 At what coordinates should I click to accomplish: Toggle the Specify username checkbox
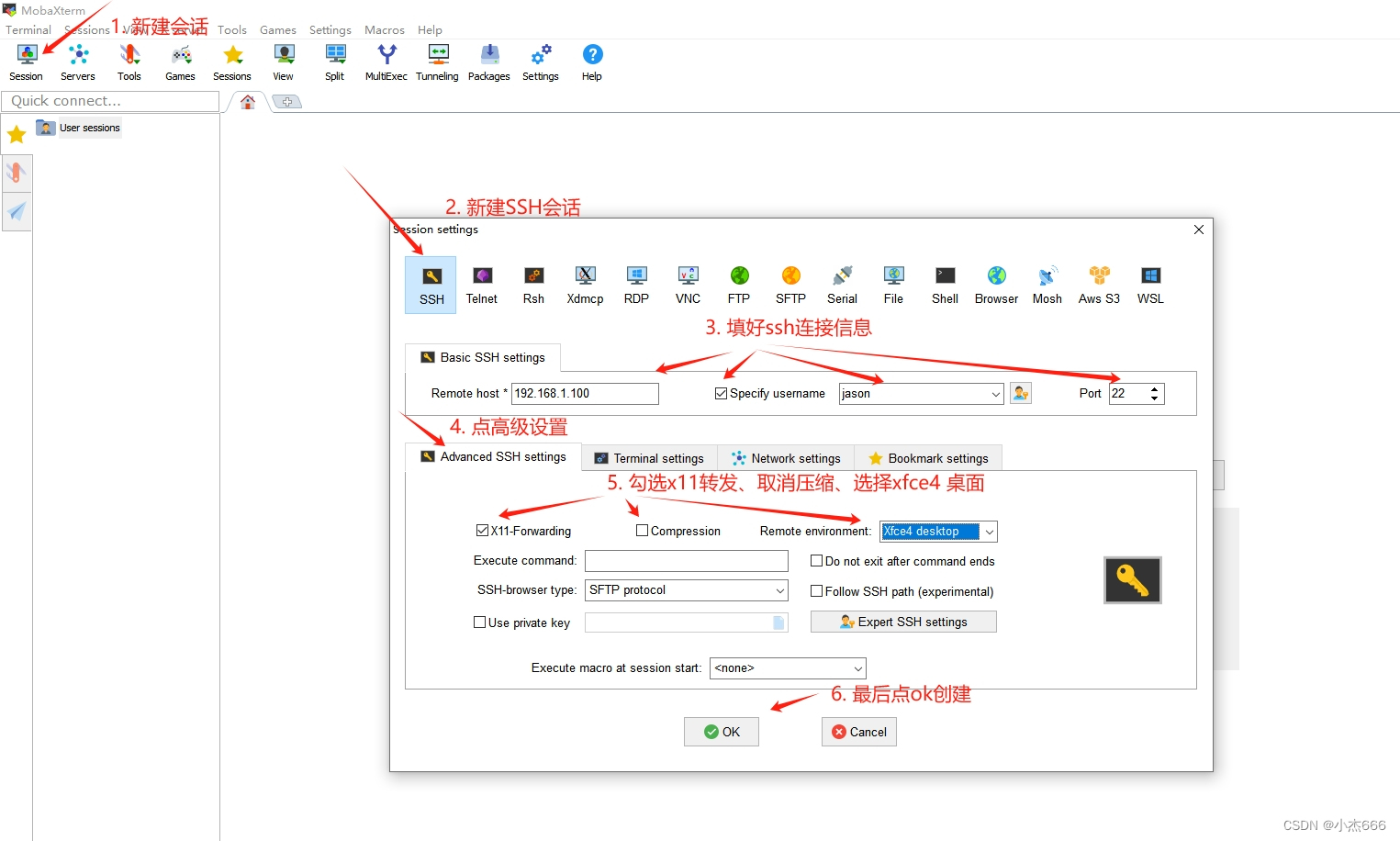click(721, 393)
